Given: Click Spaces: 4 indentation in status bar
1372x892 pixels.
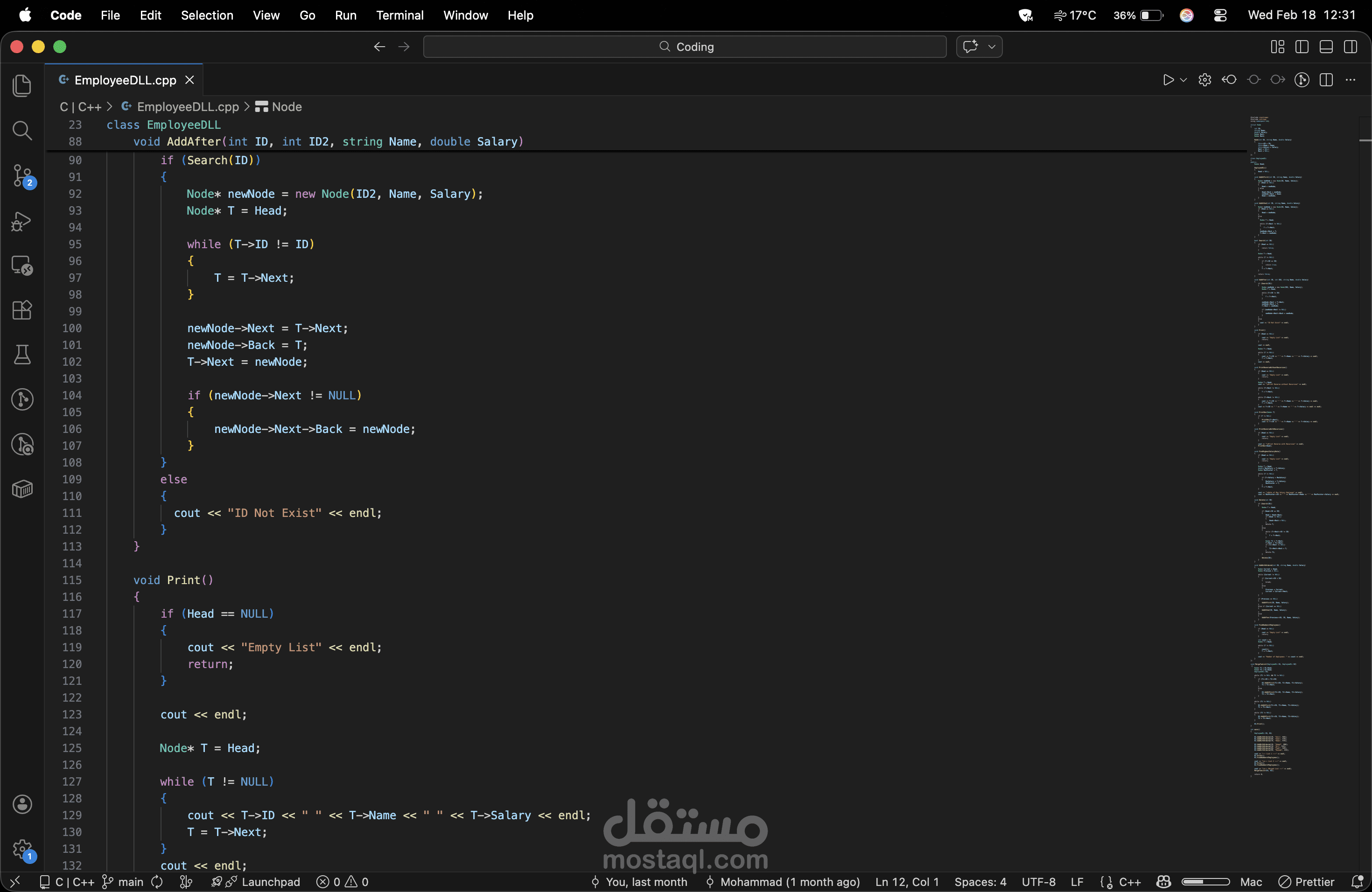Looking at the screenshot, I should pos(980,882).
